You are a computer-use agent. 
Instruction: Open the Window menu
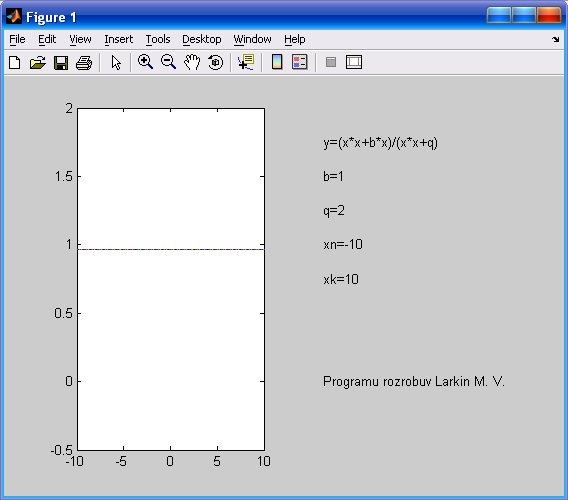coord(252,39)
